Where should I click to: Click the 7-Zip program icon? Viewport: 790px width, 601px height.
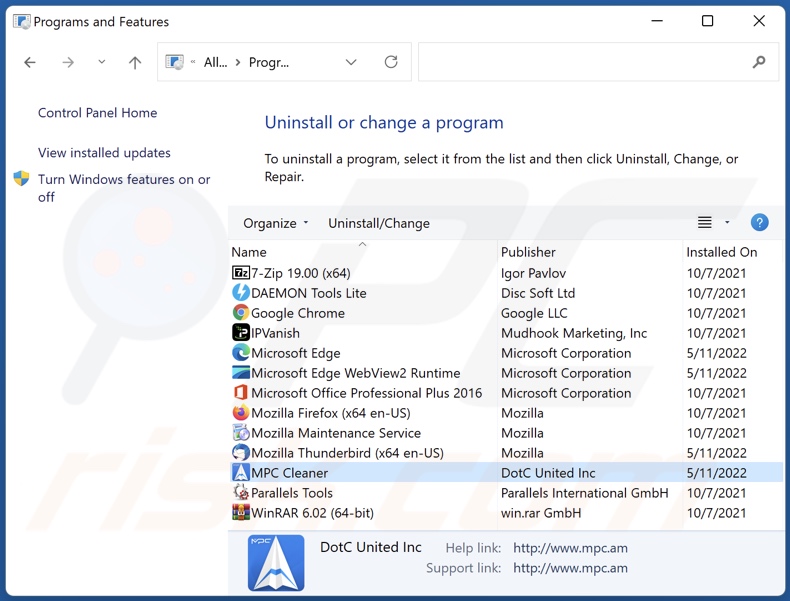click(x=241, y=273)
